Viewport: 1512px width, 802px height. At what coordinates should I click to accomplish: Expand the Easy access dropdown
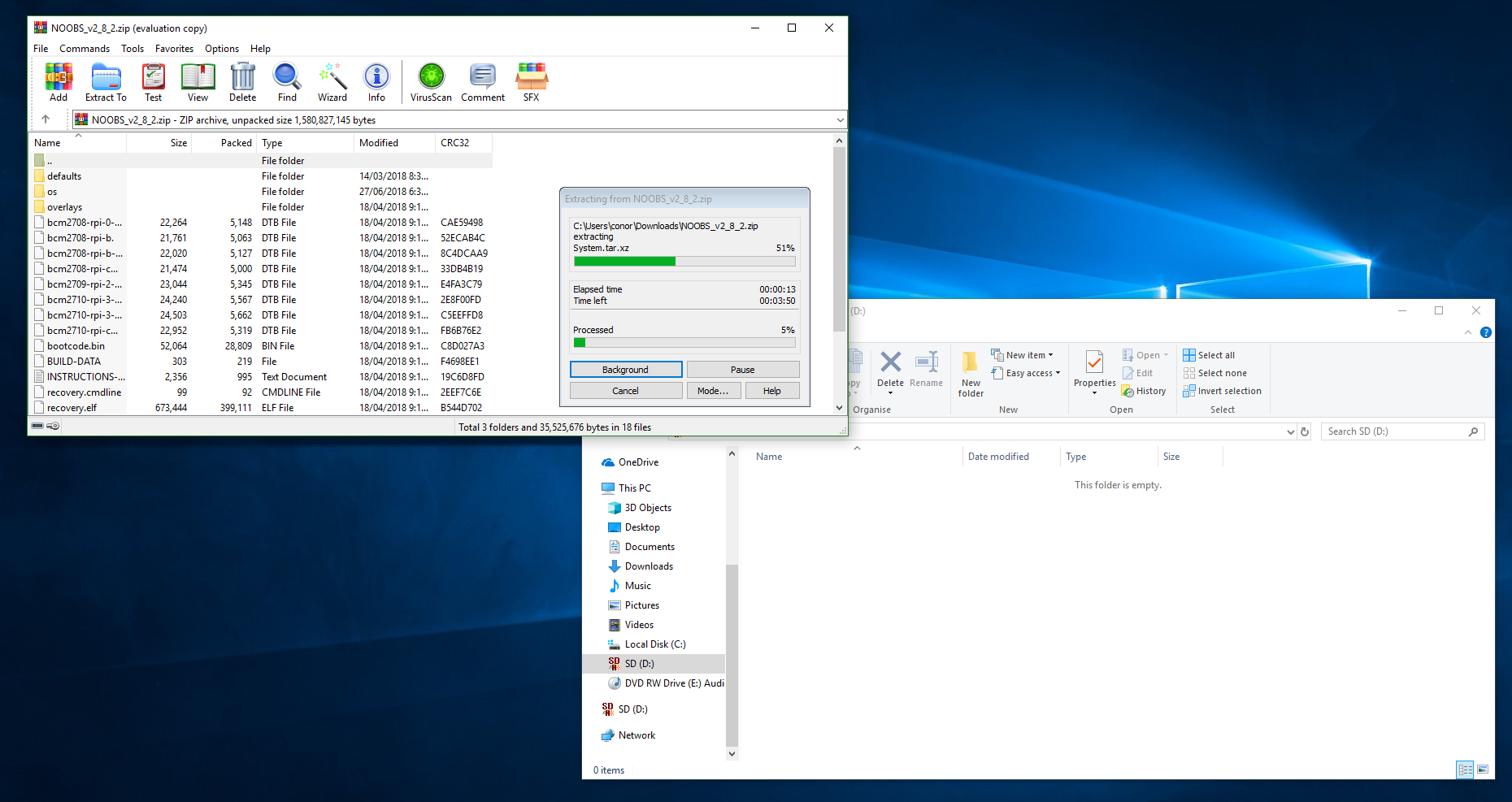point(1032,373)
